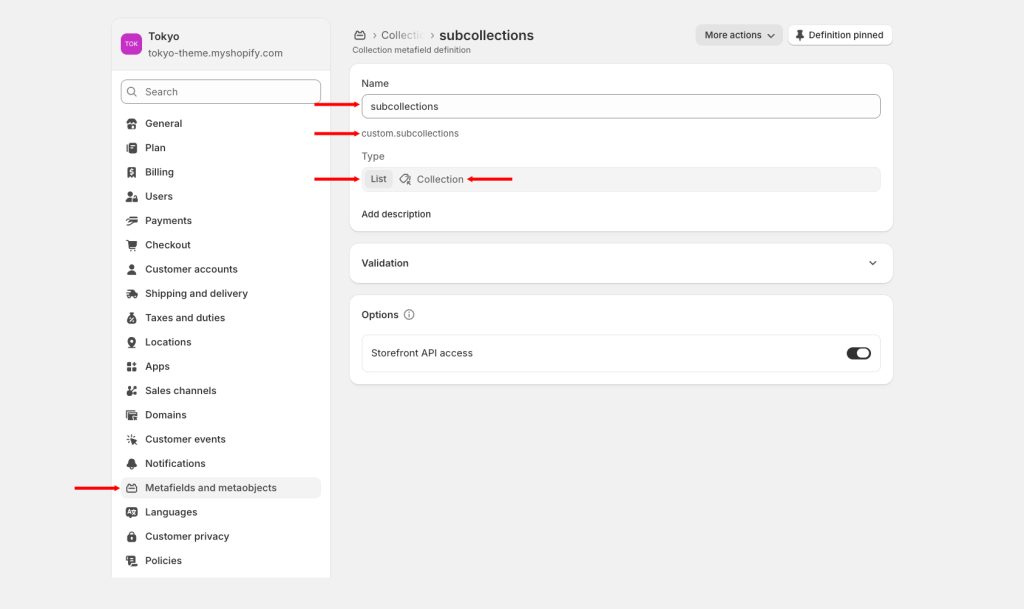
Task: Select Checkout in settings menu
Action: pos(221,245)
